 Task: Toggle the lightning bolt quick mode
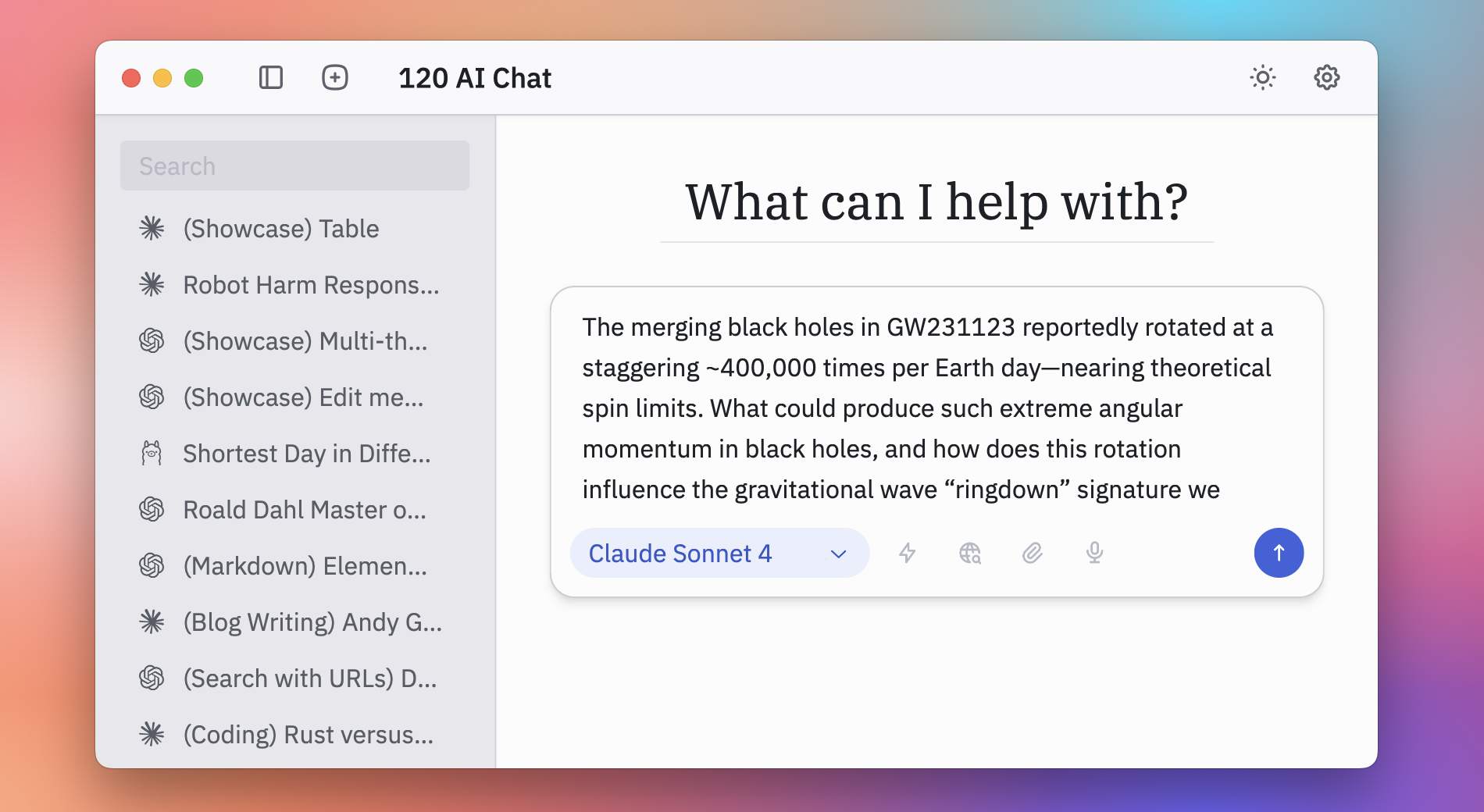pos(907,554)
